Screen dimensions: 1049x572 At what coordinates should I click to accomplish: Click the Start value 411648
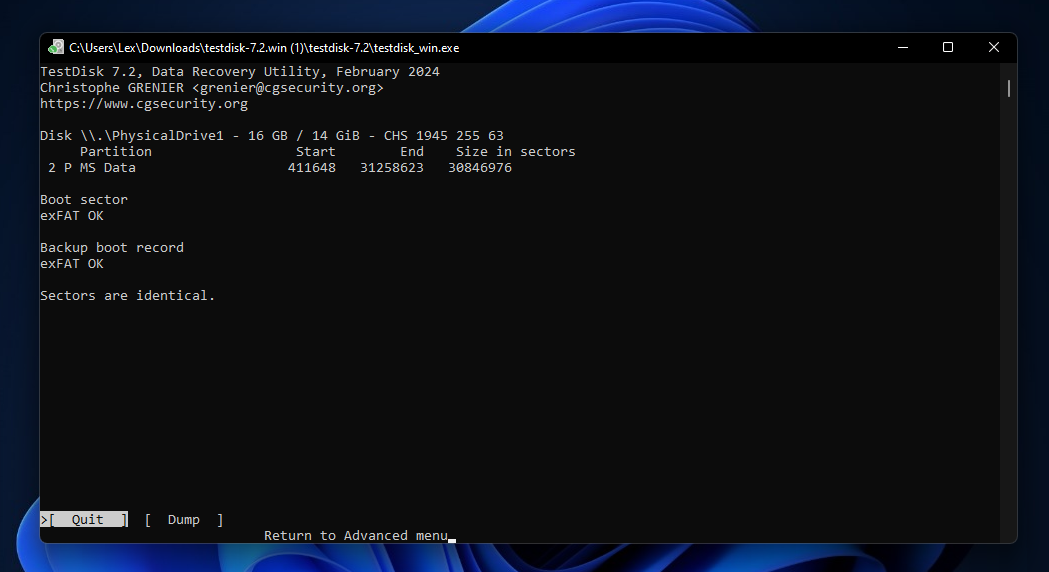pos(312,168)
